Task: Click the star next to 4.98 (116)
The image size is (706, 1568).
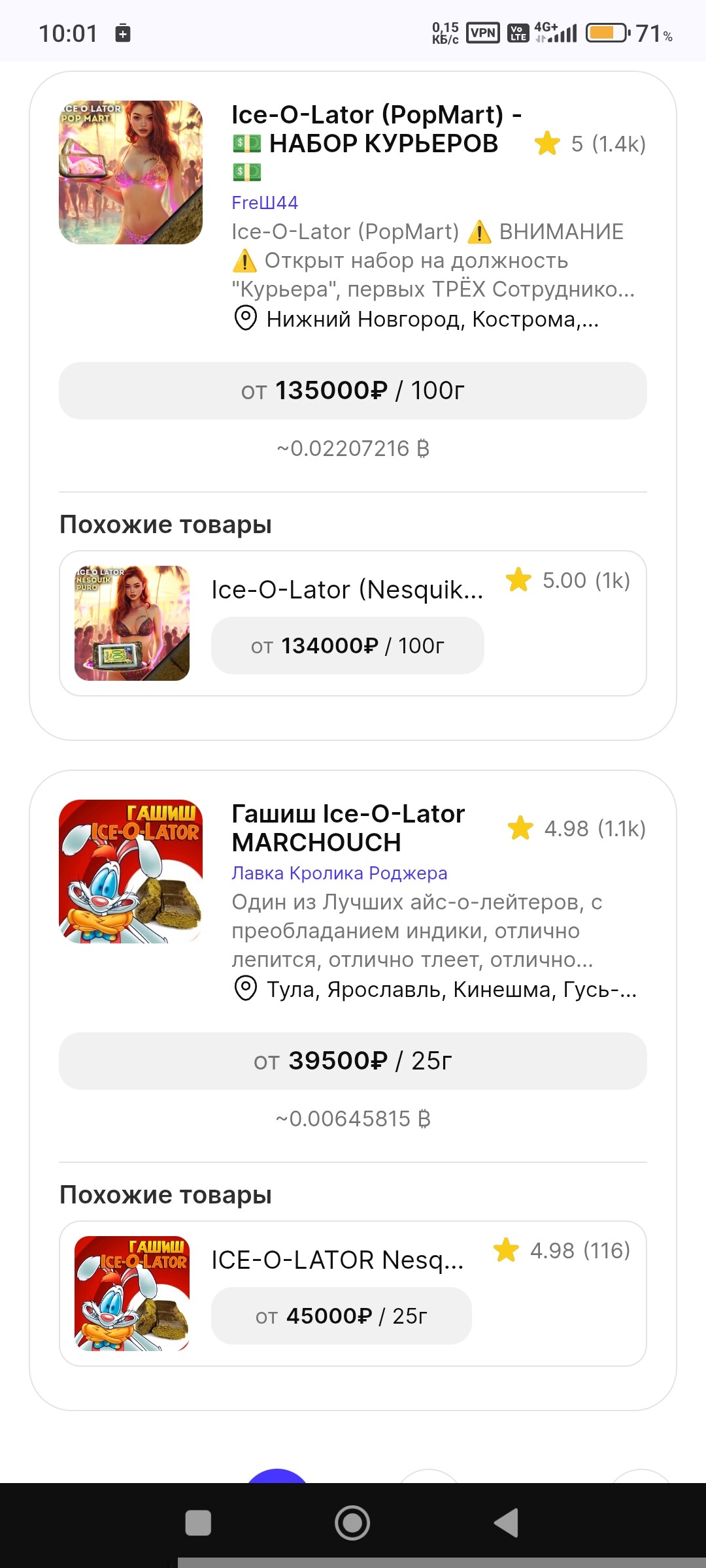Action: (506, 1250)
